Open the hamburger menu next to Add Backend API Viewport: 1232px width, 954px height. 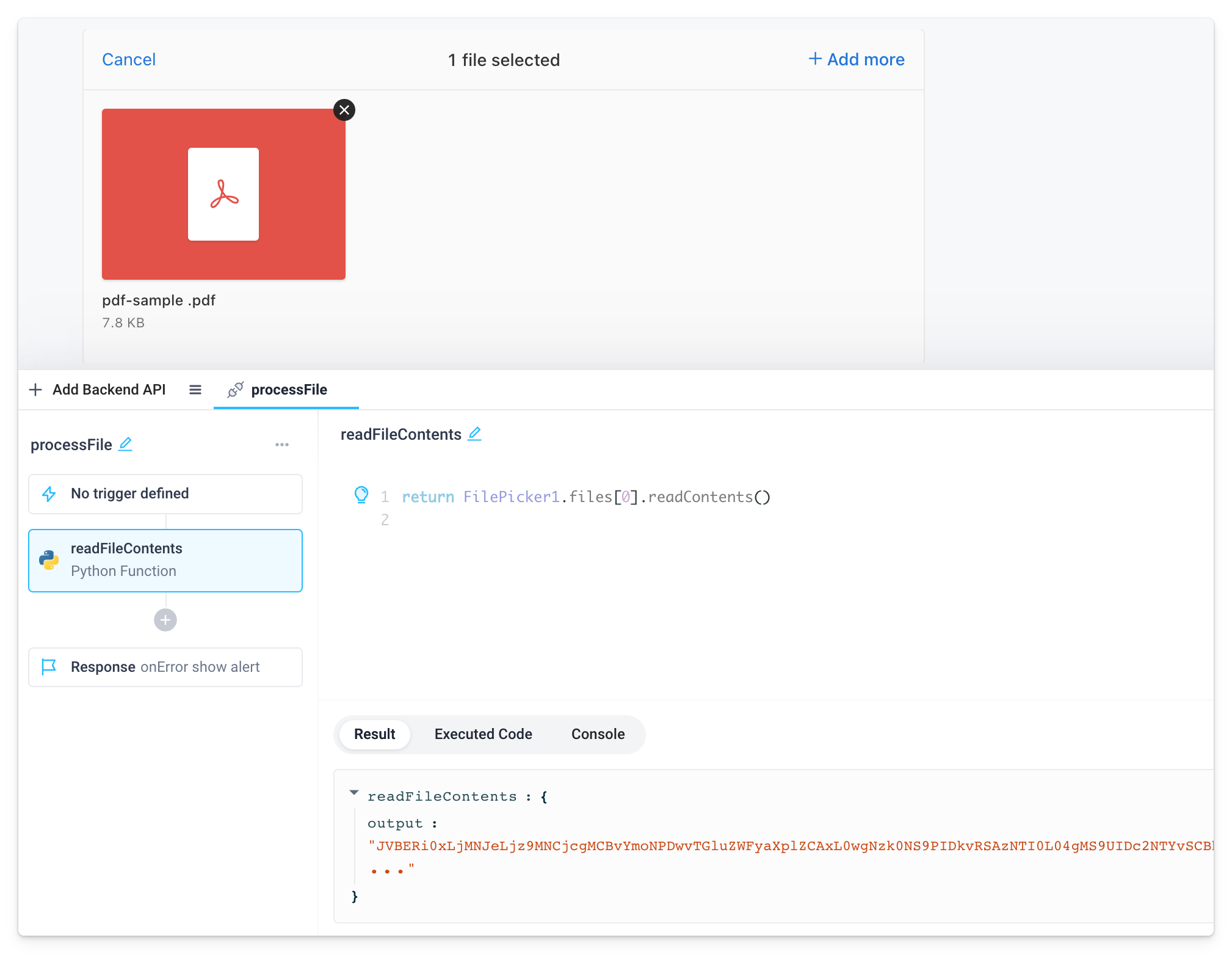[x=195, y=389]
